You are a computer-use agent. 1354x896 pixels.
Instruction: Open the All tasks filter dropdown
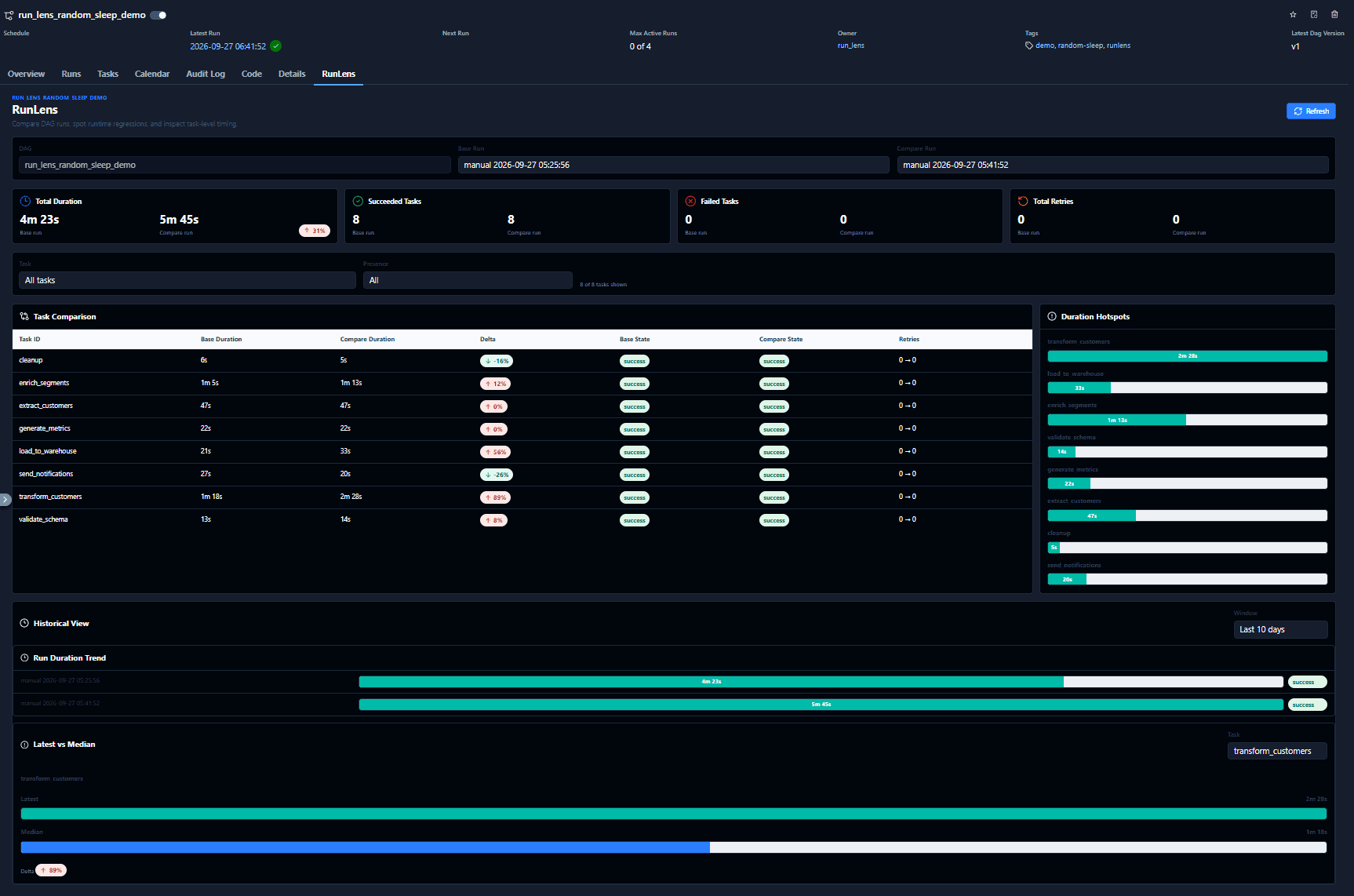pyautogui.click(x=187, y=280)
